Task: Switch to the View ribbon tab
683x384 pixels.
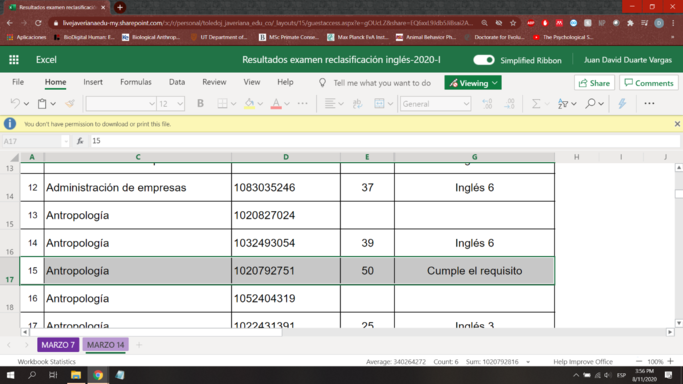Action: click(x=252, y=82)
